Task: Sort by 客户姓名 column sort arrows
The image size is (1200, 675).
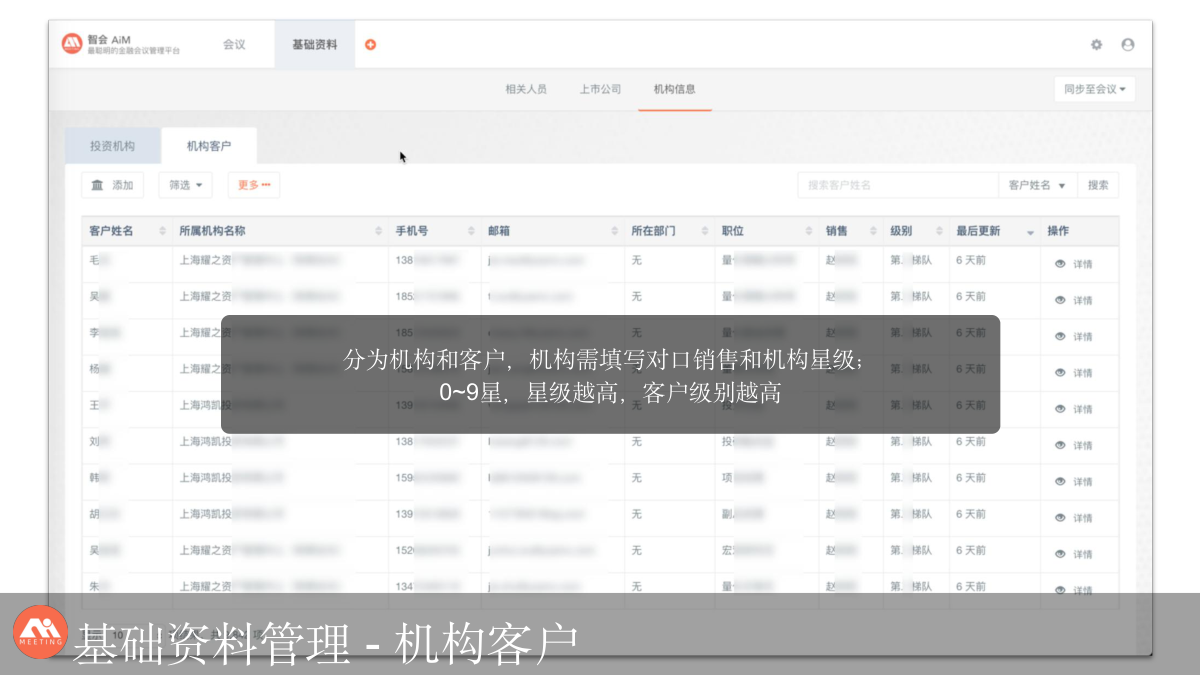Action: [x=162, y=231]
